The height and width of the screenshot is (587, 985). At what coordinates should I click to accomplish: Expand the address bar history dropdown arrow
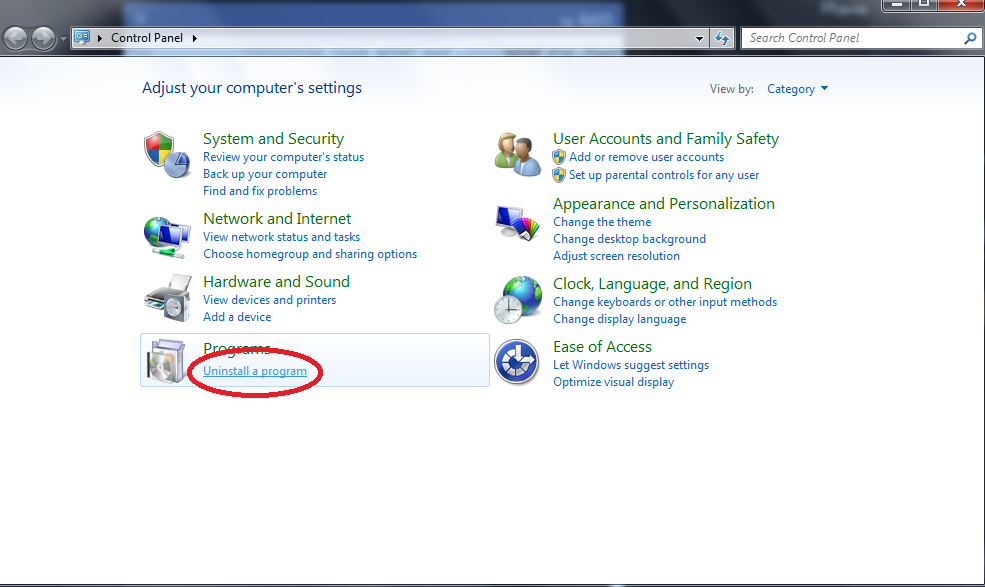coord(699,38)
